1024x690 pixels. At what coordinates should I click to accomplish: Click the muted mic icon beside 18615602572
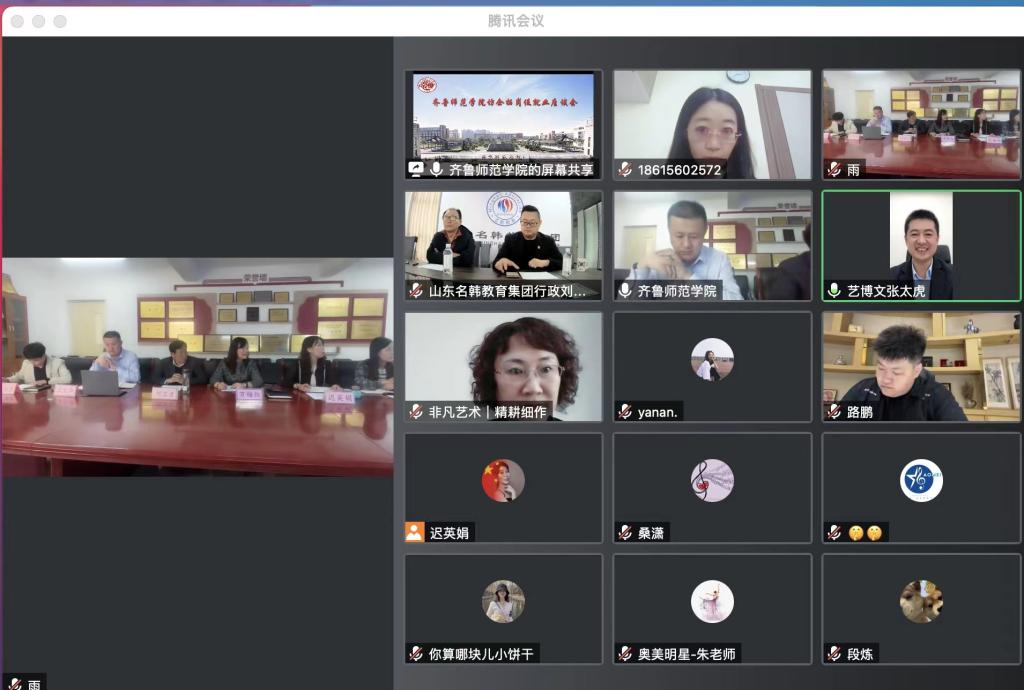click(x=625, y=170)
